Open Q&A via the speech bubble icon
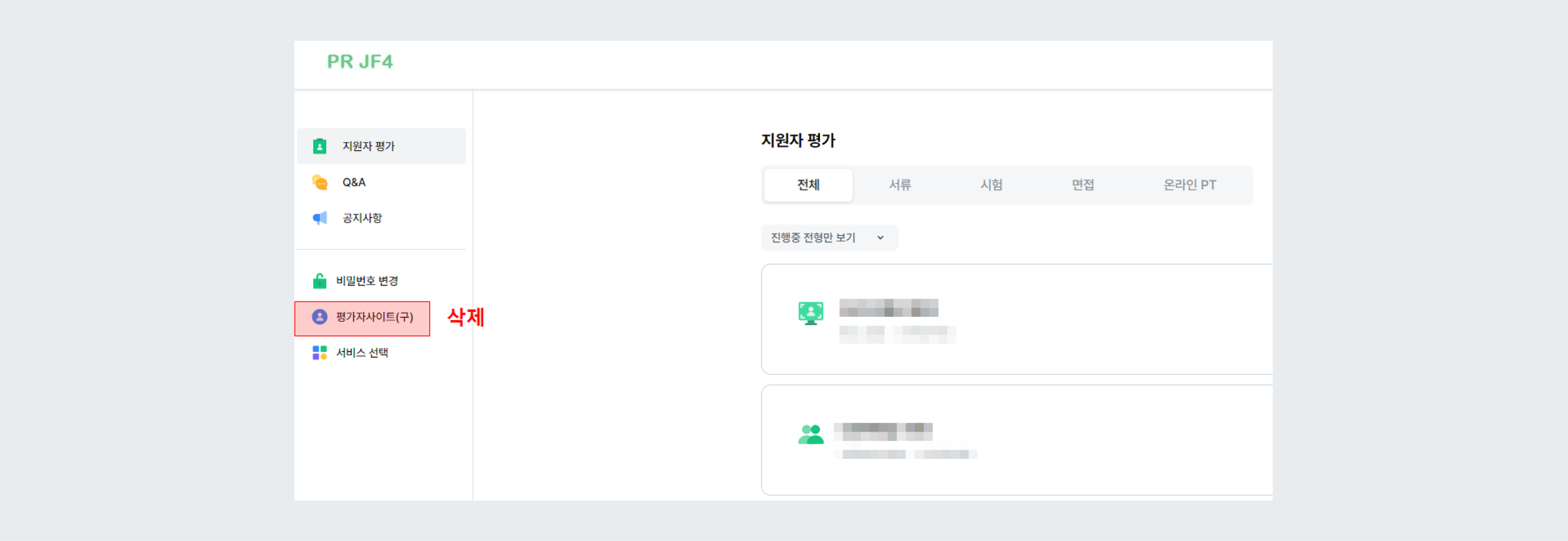Viewport: 1568px width, 541px height. pos(319,181)
